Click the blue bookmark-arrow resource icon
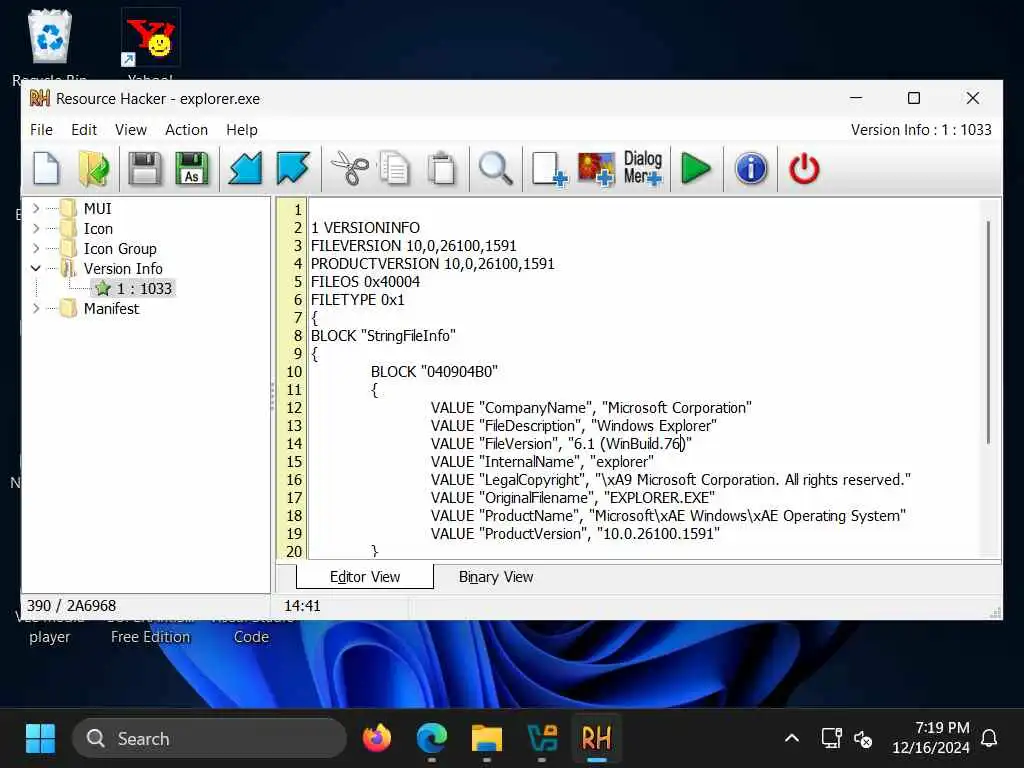1024x768 pixels. coord(293,168)
